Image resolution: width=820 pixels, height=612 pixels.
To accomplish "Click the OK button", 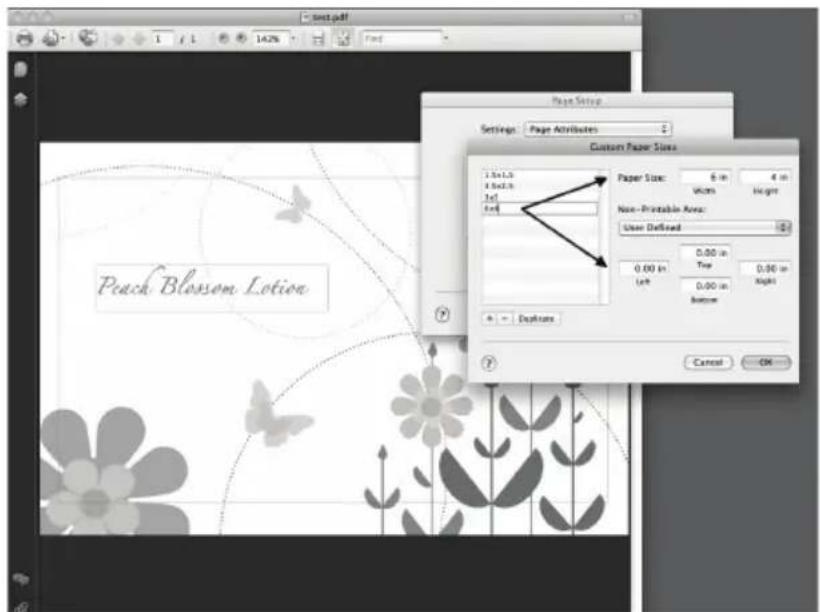I will point(766,362).
